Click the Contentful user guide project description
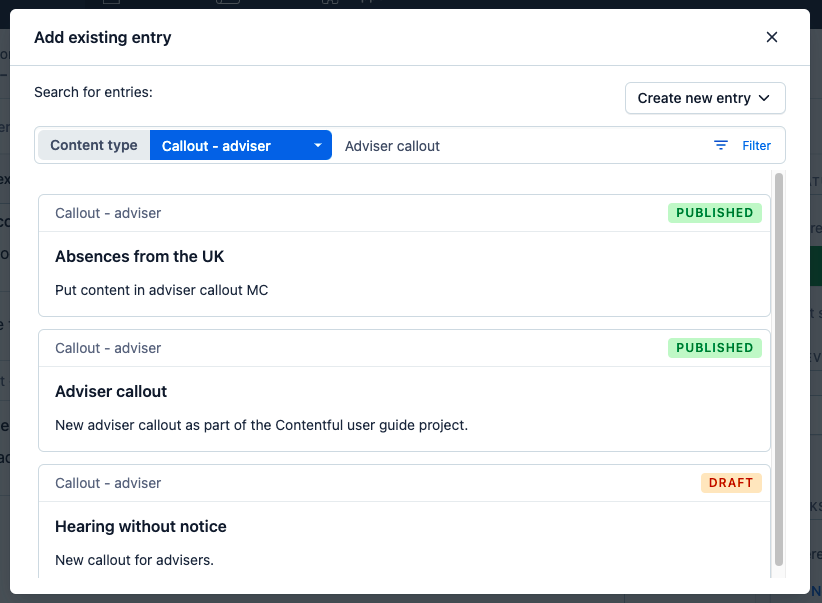822x603 pixels. 261,425
